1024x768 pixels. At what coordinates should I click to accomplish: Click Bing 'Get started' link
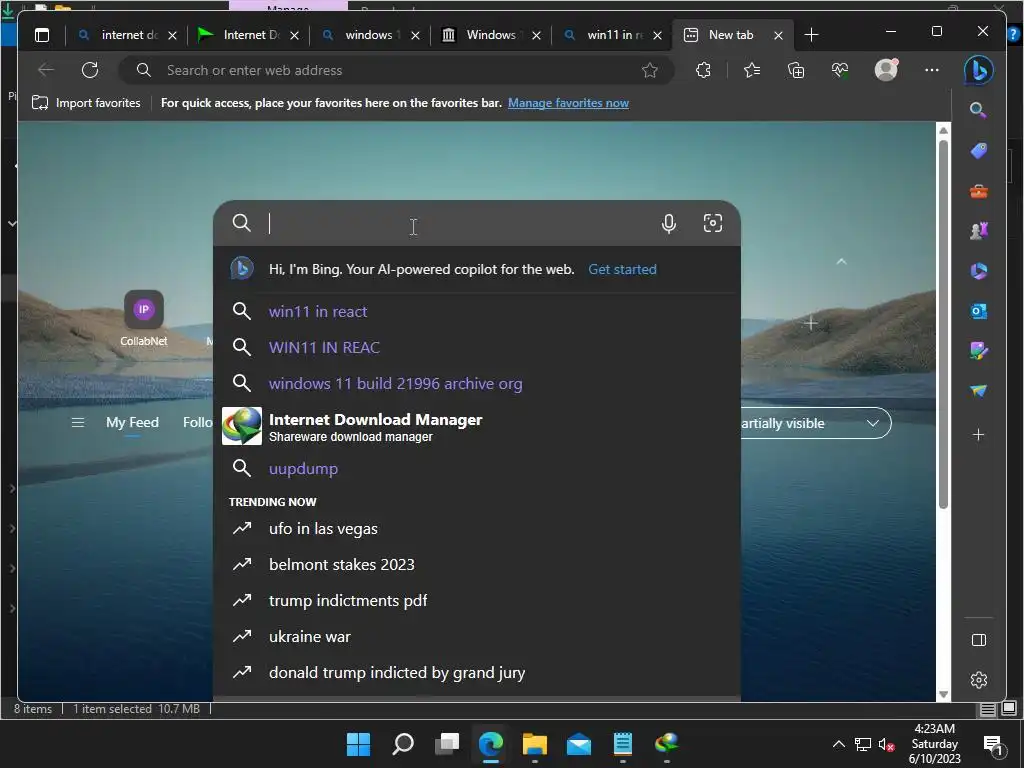(622, 269)
